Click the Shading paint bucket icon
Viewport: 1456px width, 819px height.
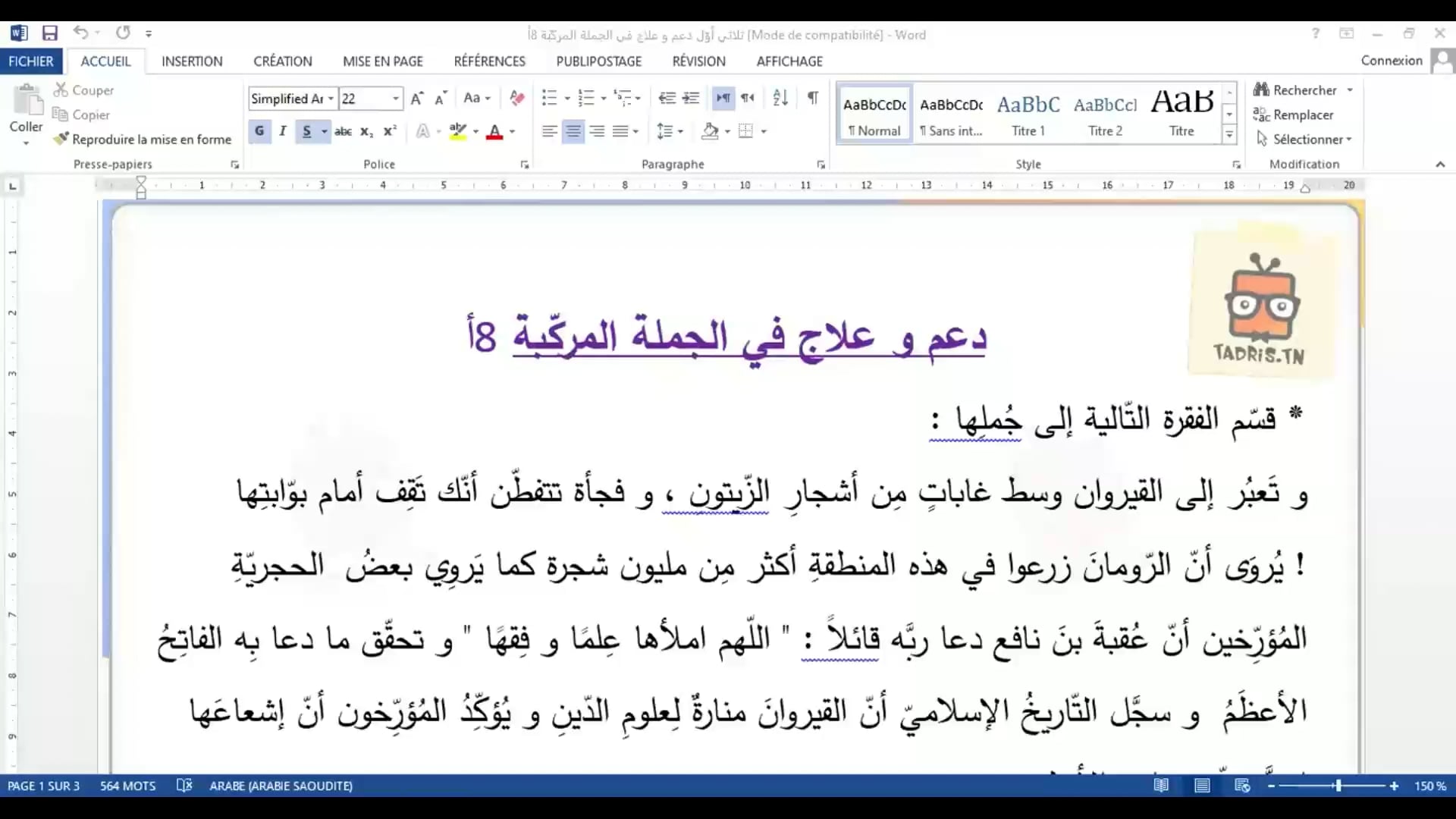(x=710, y=131)
